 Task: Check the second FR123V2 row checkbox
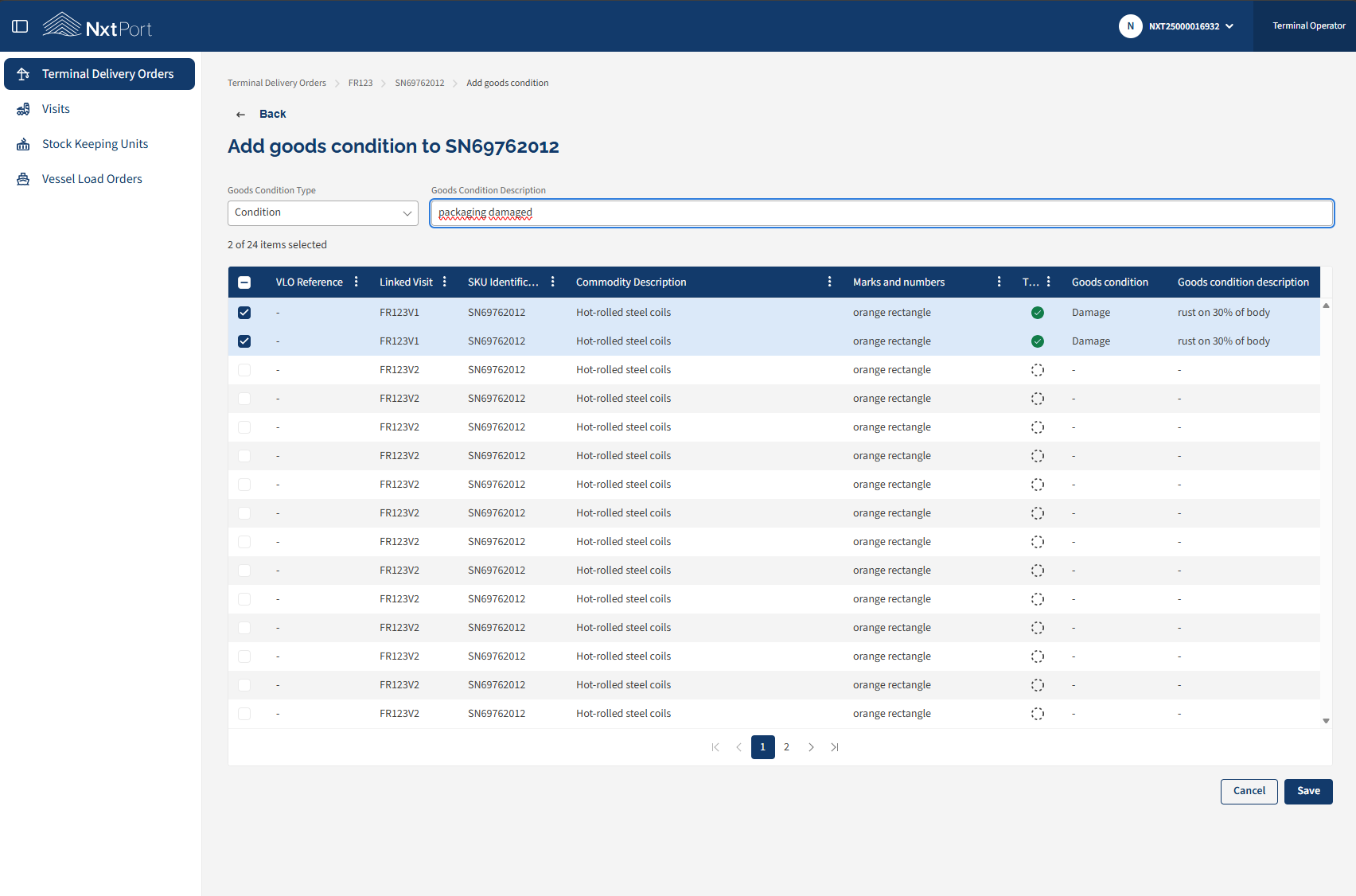[244, 399]
